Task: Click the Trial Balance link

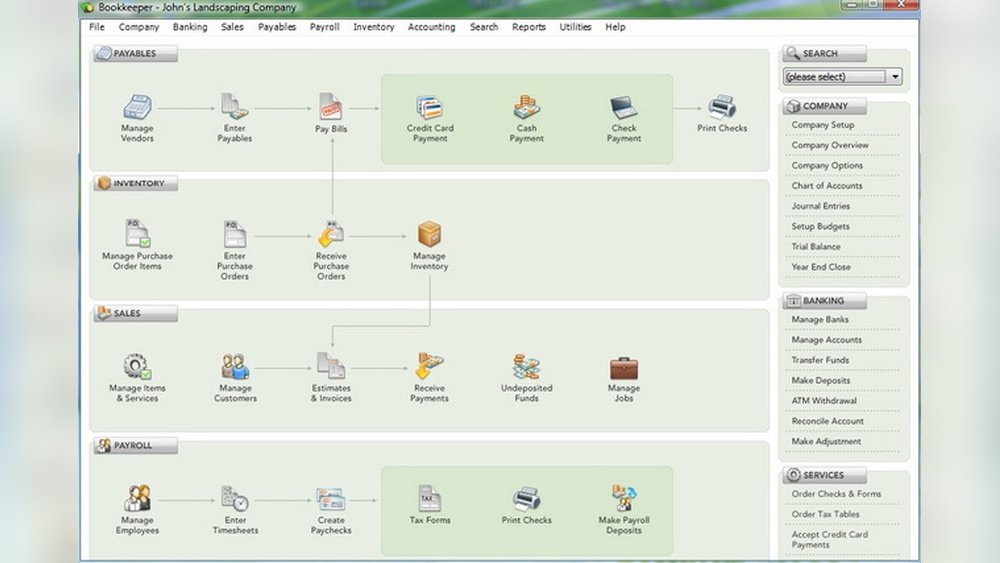Action: (816, 247)
